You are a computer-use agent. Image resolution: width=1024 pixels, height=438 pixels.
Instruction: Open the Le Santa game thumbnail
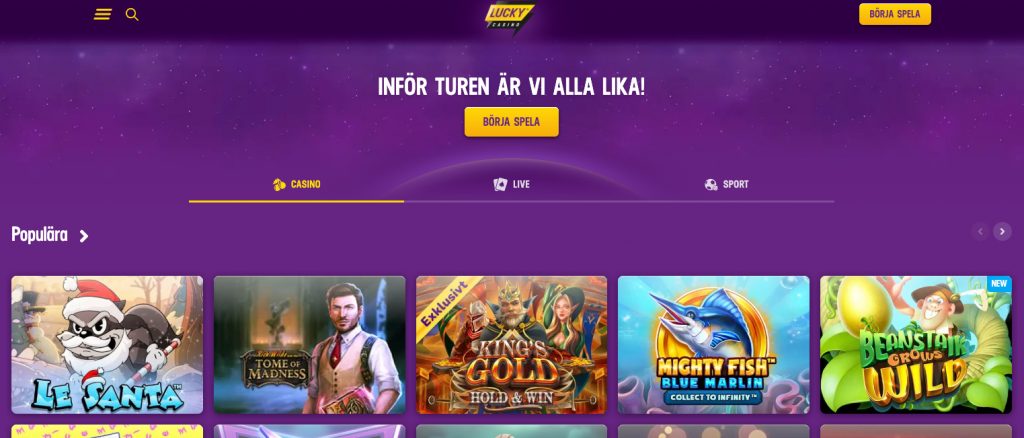click(x=107, y=345)
